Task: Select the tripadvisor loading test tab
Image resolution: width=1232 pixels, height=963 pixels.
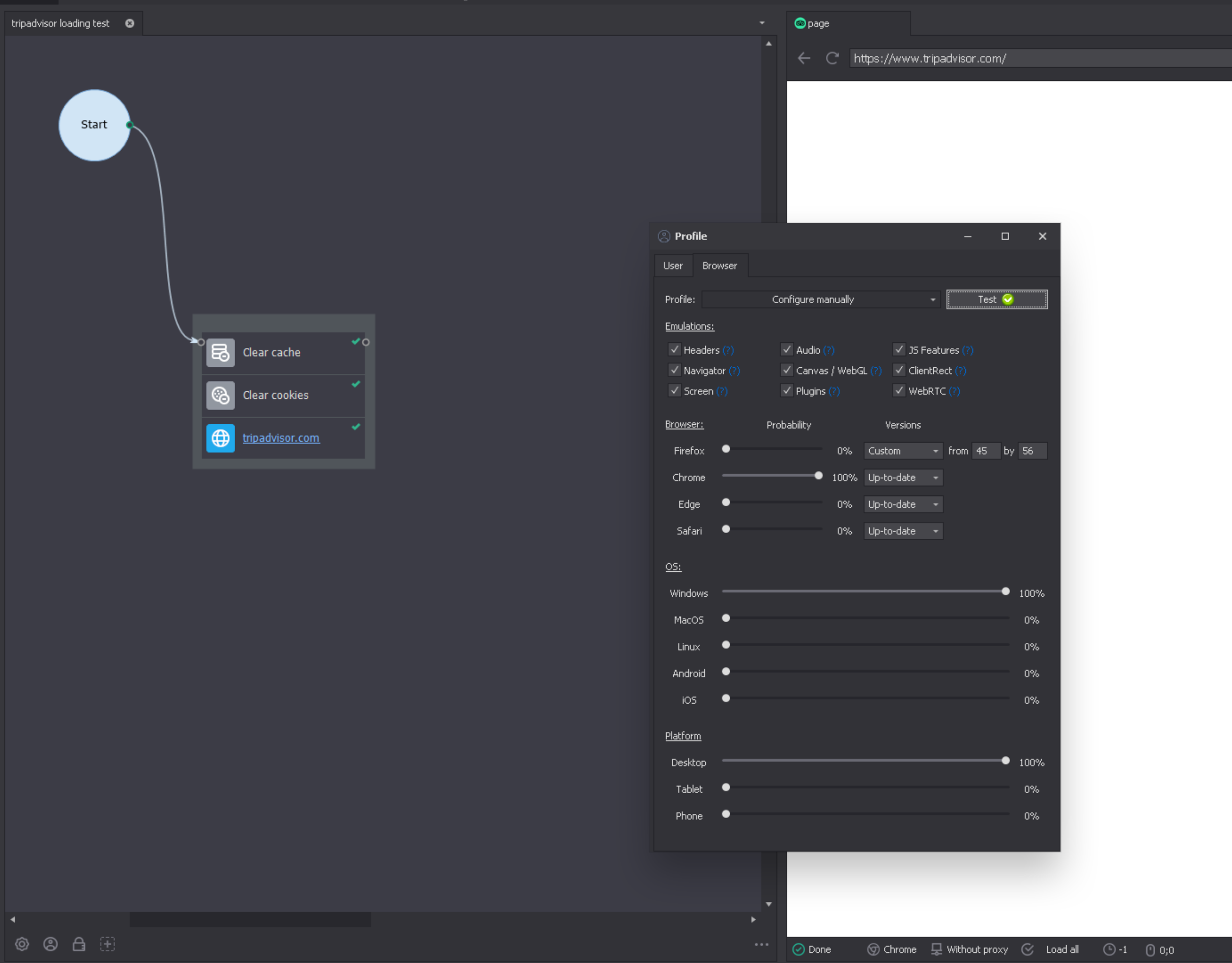Action: point(61,23)
